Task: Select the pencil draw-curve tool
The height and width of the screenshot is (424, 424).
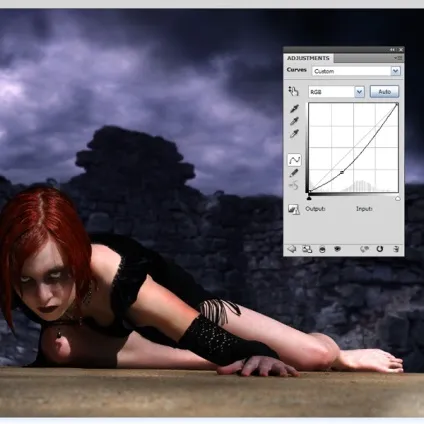Action: click(x=294, y=173)
